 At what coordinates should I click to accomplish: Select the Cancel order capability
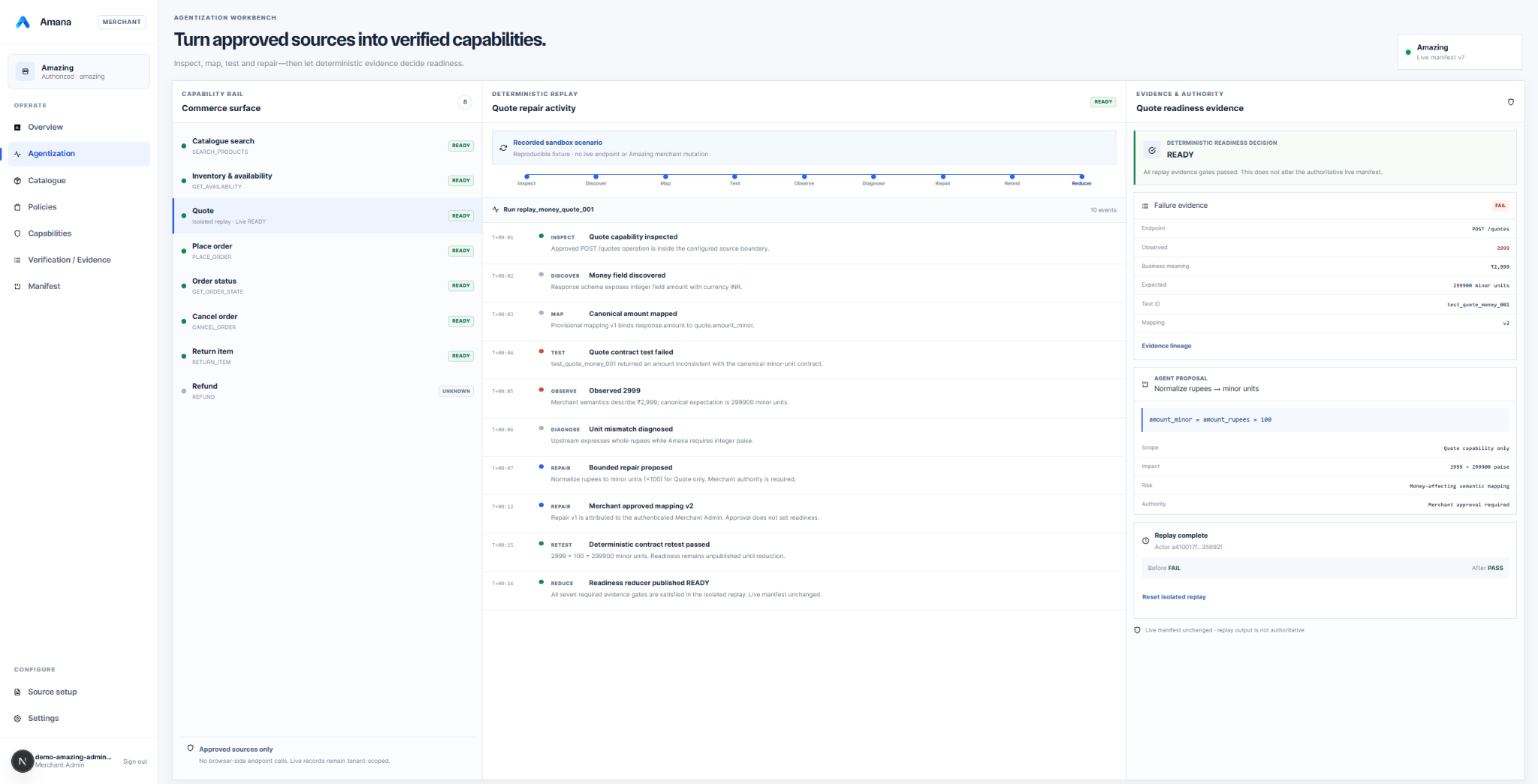coord(327,321)
